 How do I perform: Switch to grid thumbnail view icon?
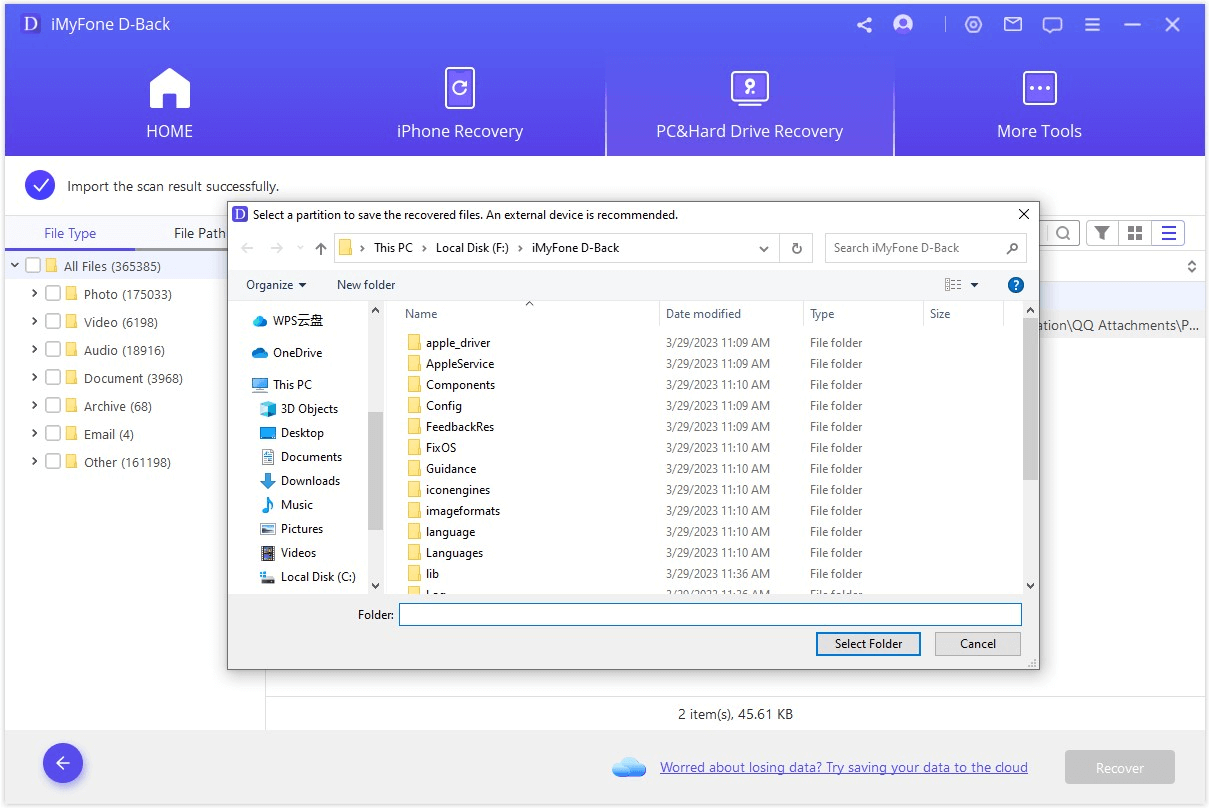(1134, 233)
